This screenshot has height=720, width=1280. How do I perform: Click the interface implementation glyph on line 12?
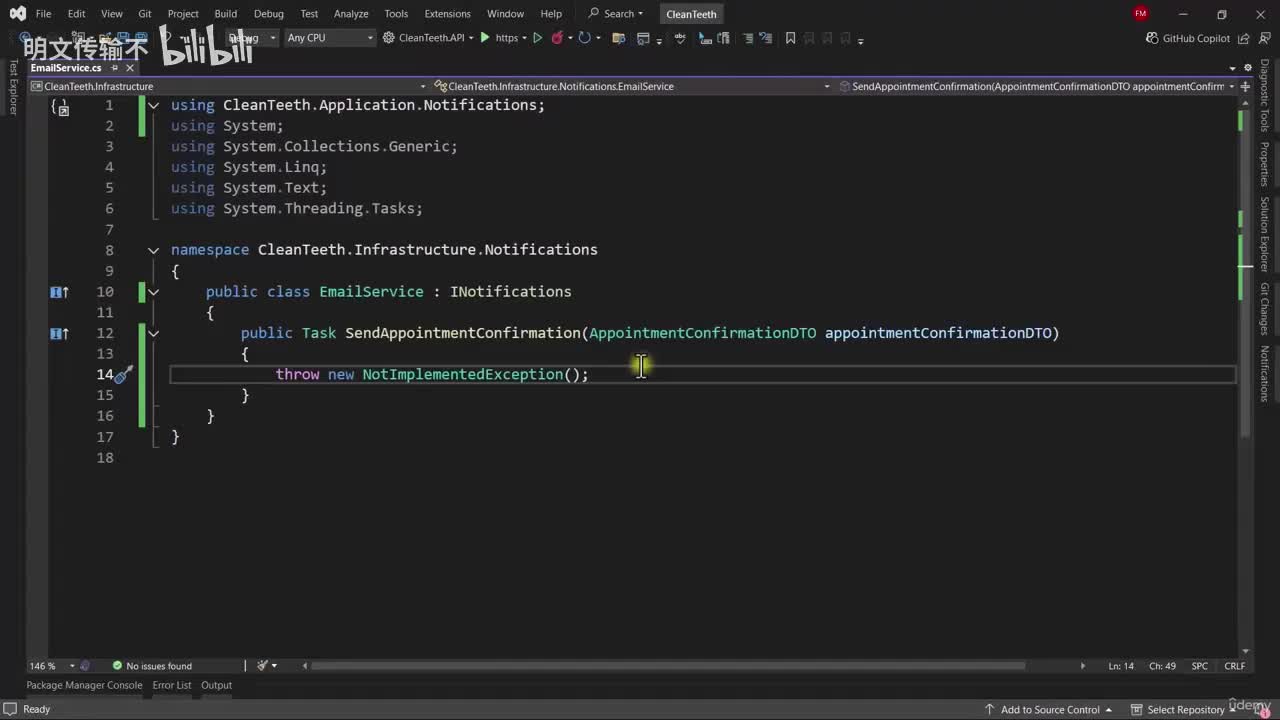tap(59, 333)
